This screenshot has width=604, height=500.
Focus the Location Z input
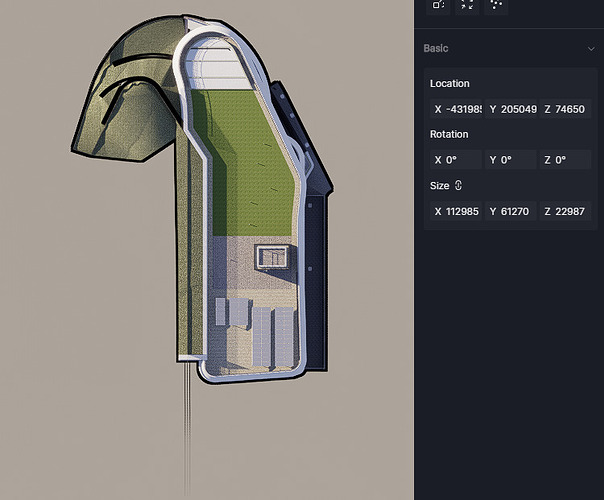(x=566, y=109)
